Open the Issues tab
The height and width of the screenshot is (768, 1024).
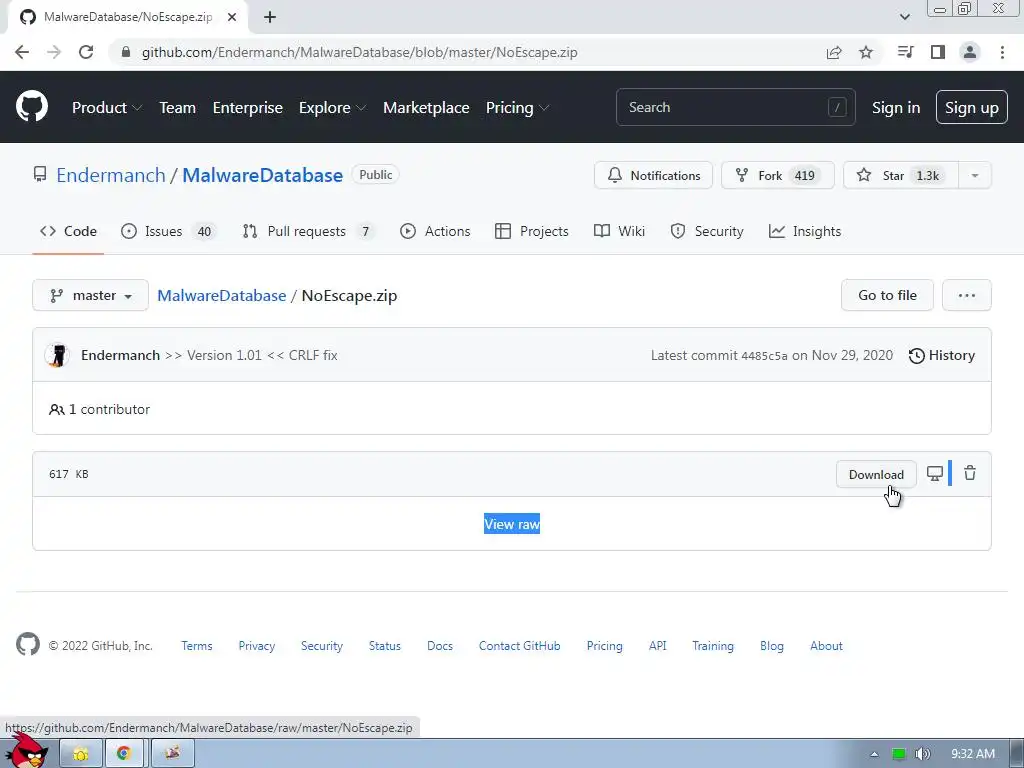pos(168,231)
